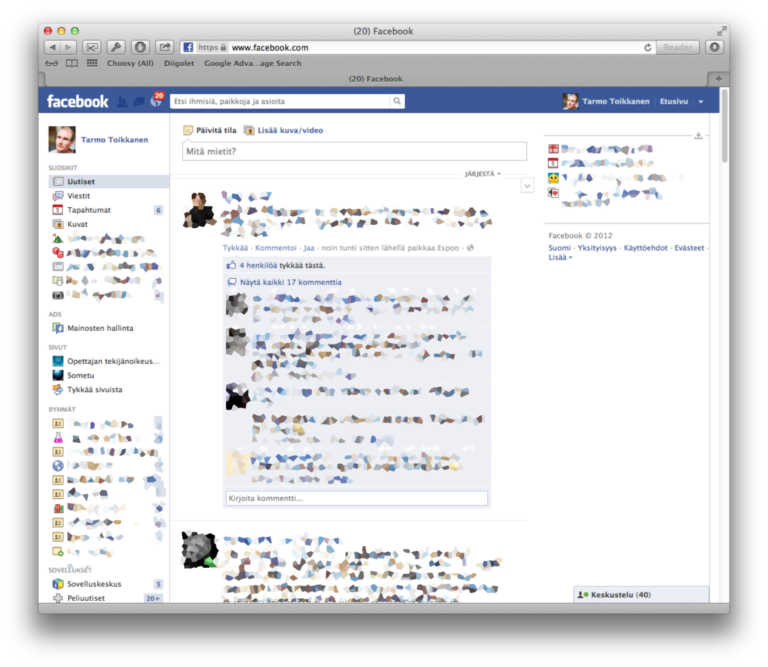The width and height of the screenshot is (768, 667).
Task: Click the Share toolbar icon
Action: [165, 47]
